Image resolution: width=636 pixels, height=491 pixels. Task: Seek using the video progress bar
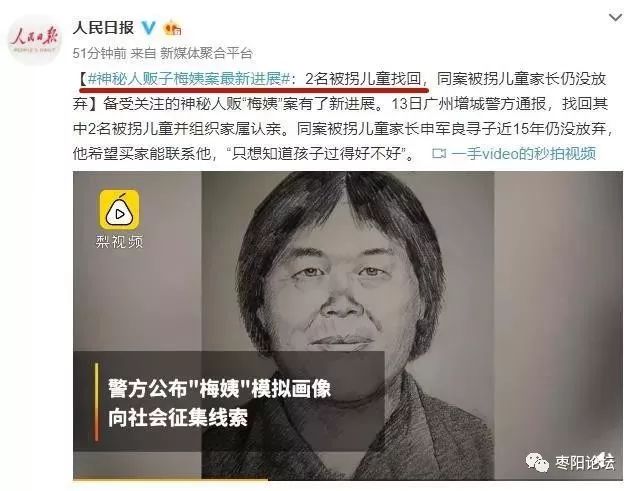pos(348,480)
